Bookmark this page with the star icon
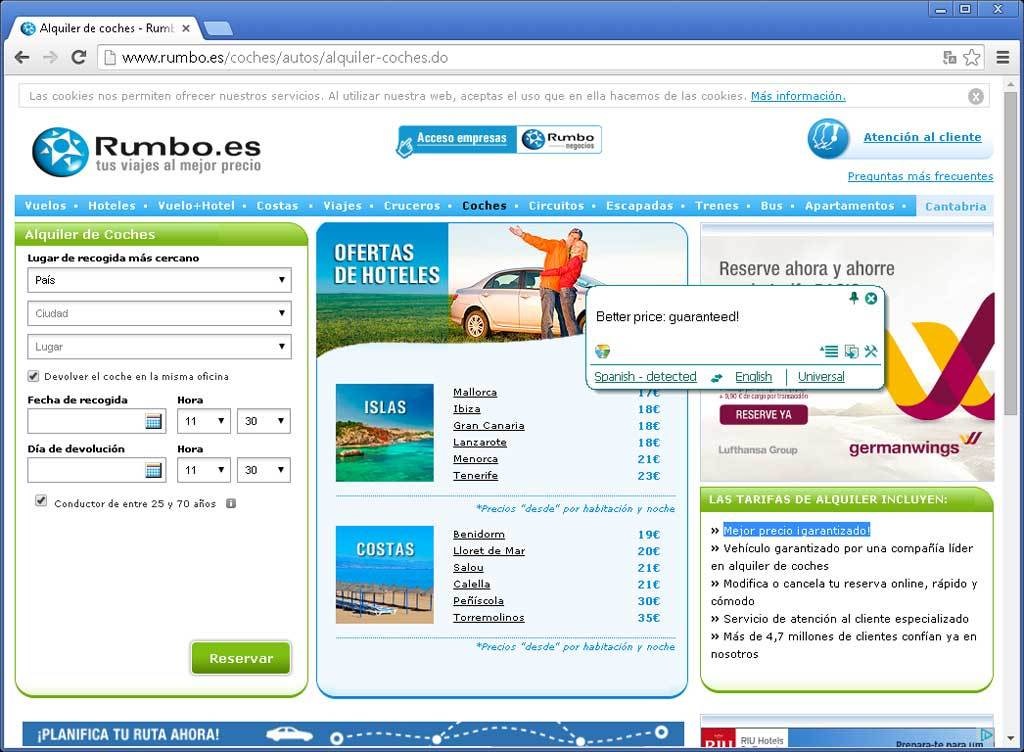This screenshot has height=752, width=1024. coord(971,57)
